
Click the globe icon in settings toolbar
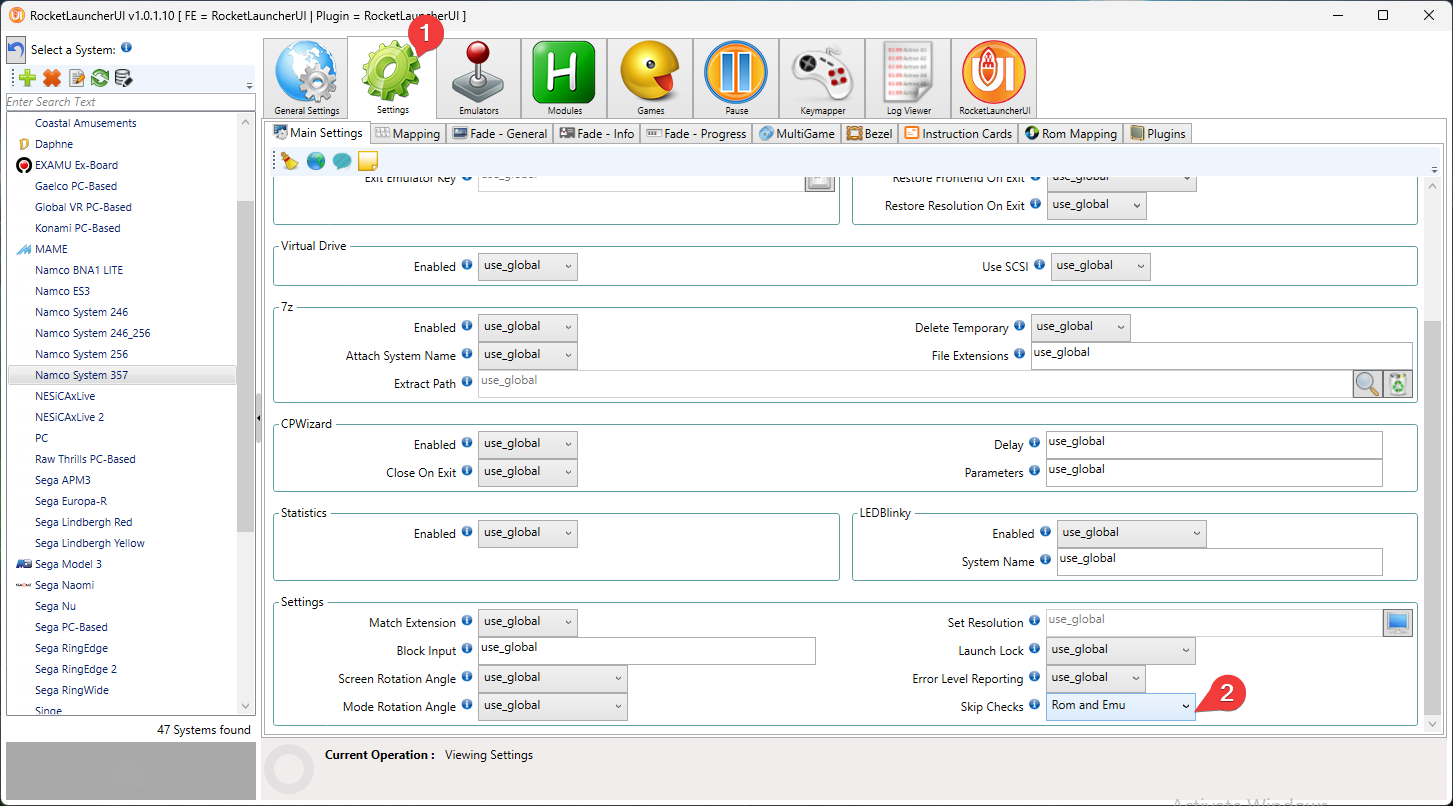point(316,161)
